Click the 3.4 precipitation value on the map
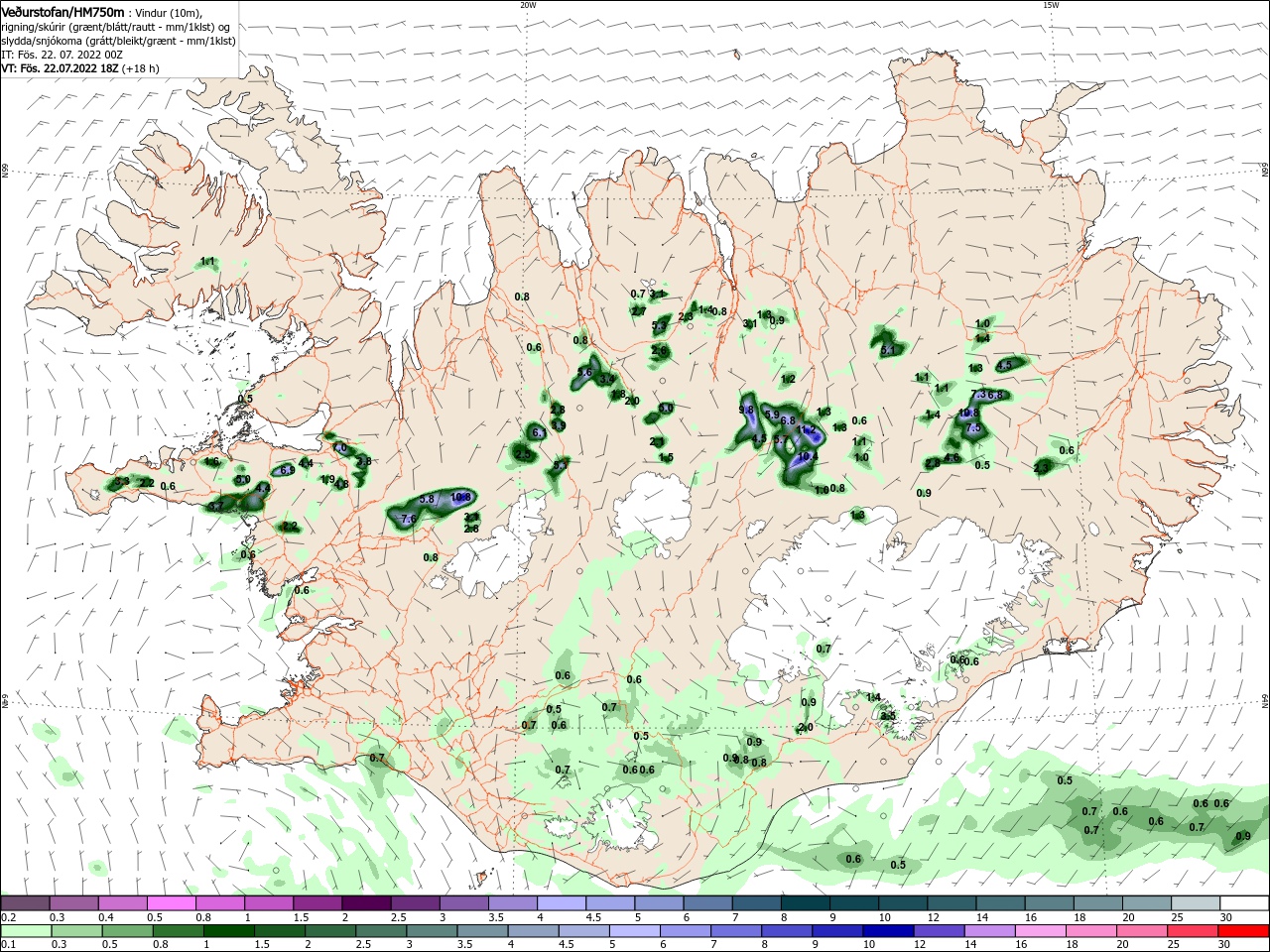This screenshot has height=952, width=1270. [607, 379]
